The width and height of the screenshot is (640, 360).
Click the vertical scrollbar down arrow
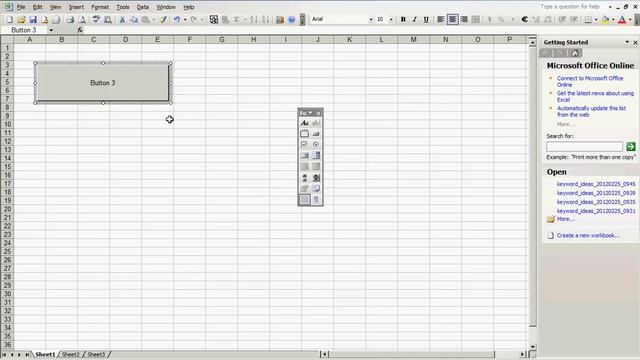point(533,347)
